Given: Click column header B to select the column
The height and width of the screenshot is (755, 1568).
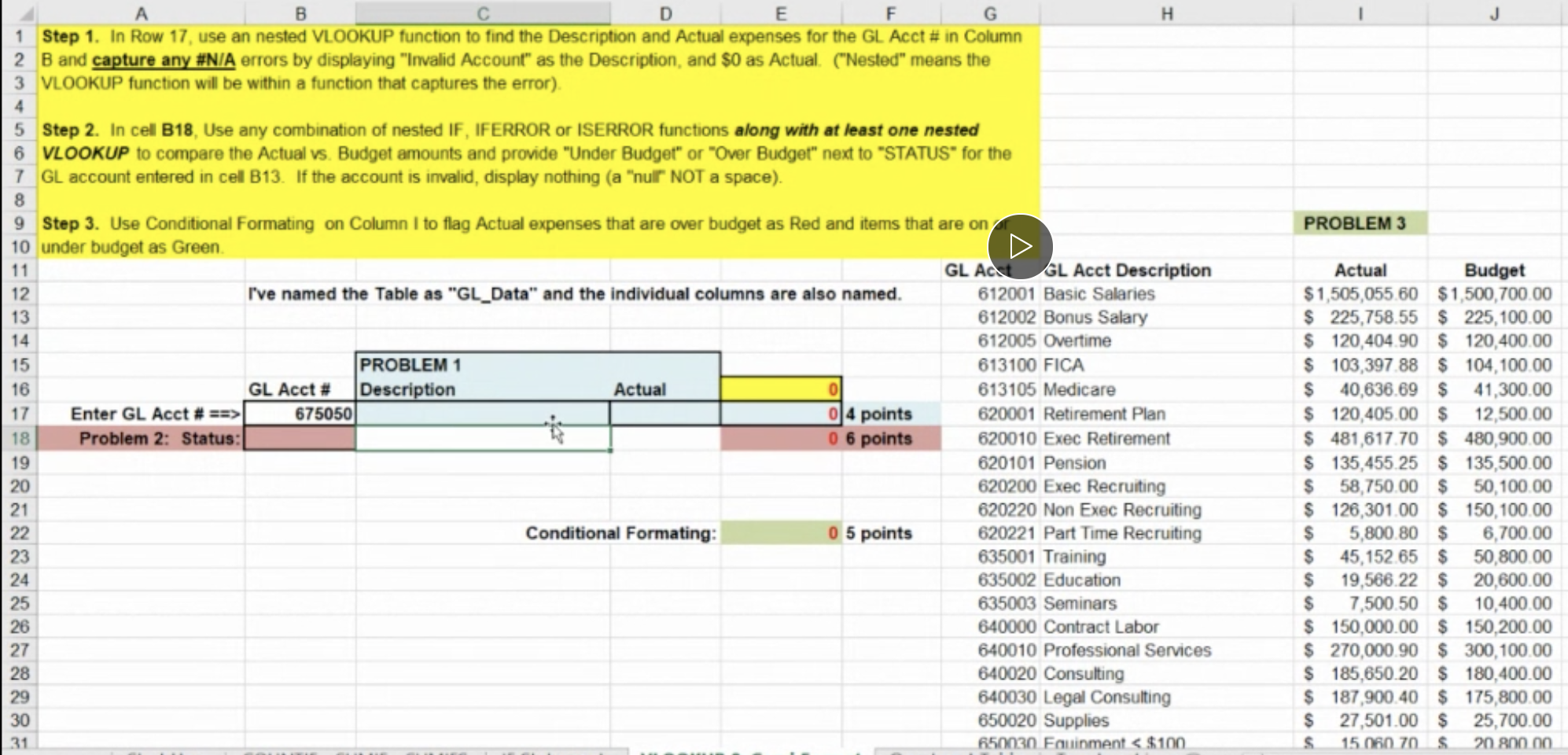Looking at the screenshot, I should tap(300, 13).
